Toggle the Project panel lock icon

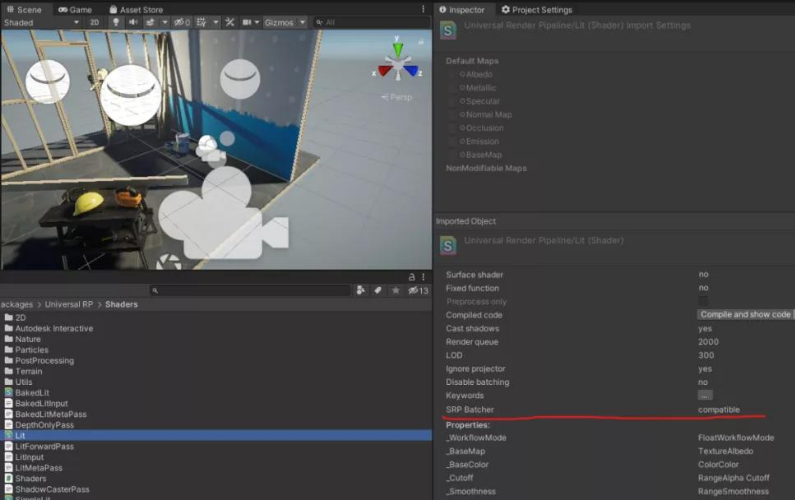pyautogui.click(x=412, y=277)
